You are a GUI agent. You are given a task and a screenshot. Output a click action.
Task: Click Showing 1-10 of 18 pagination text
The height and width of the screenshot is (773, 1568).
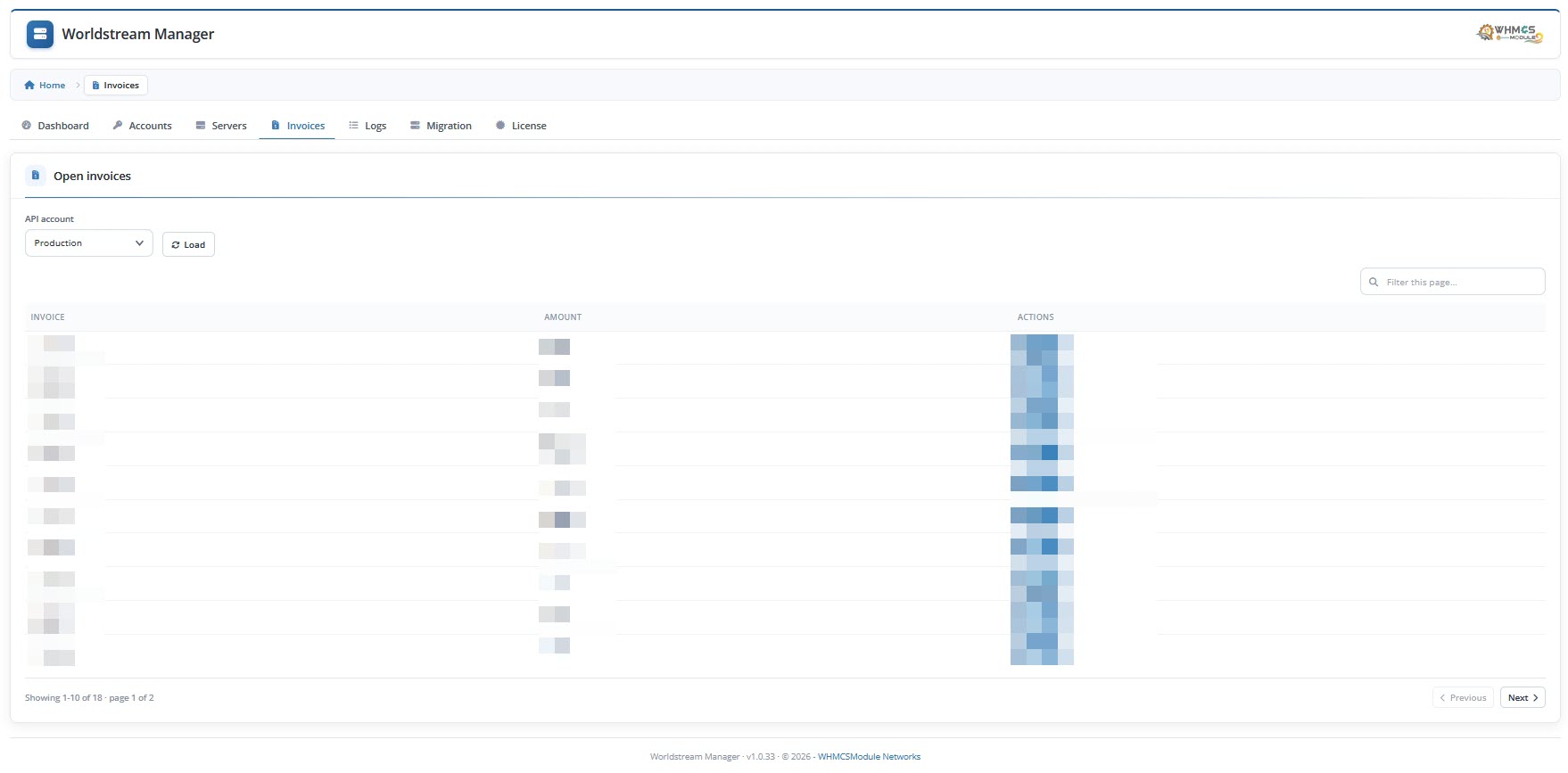89,698
